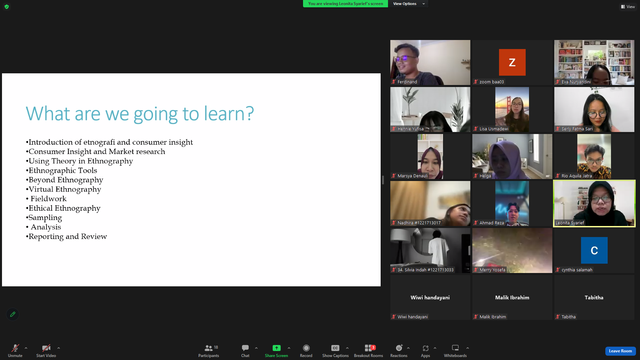Expand share options caret beside Share Screen
Viewport: 640px width, 360px height.
[289, 348]
